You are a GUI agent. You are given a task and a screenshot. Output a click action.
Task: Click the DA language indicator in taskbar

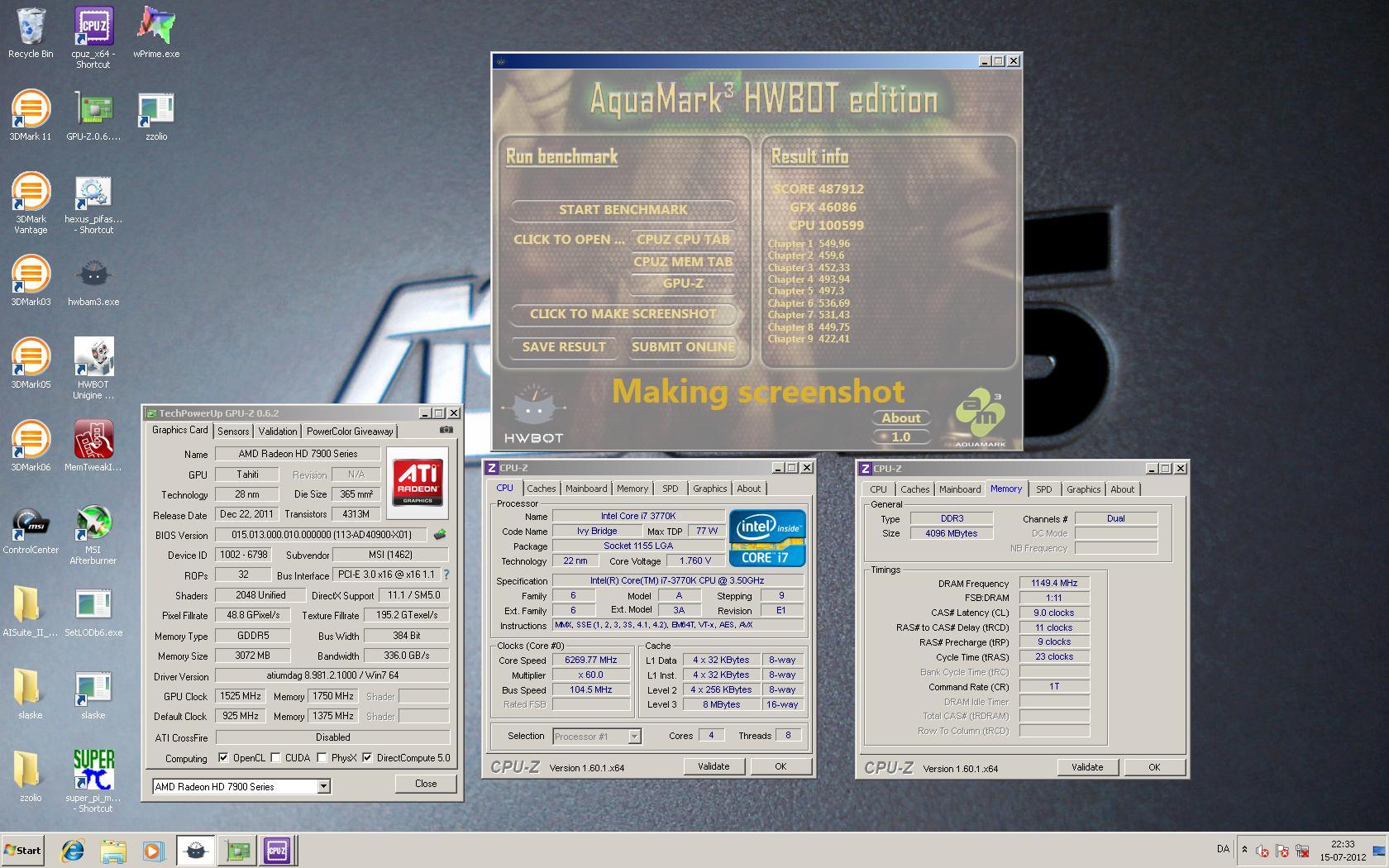click(1223, 849)
